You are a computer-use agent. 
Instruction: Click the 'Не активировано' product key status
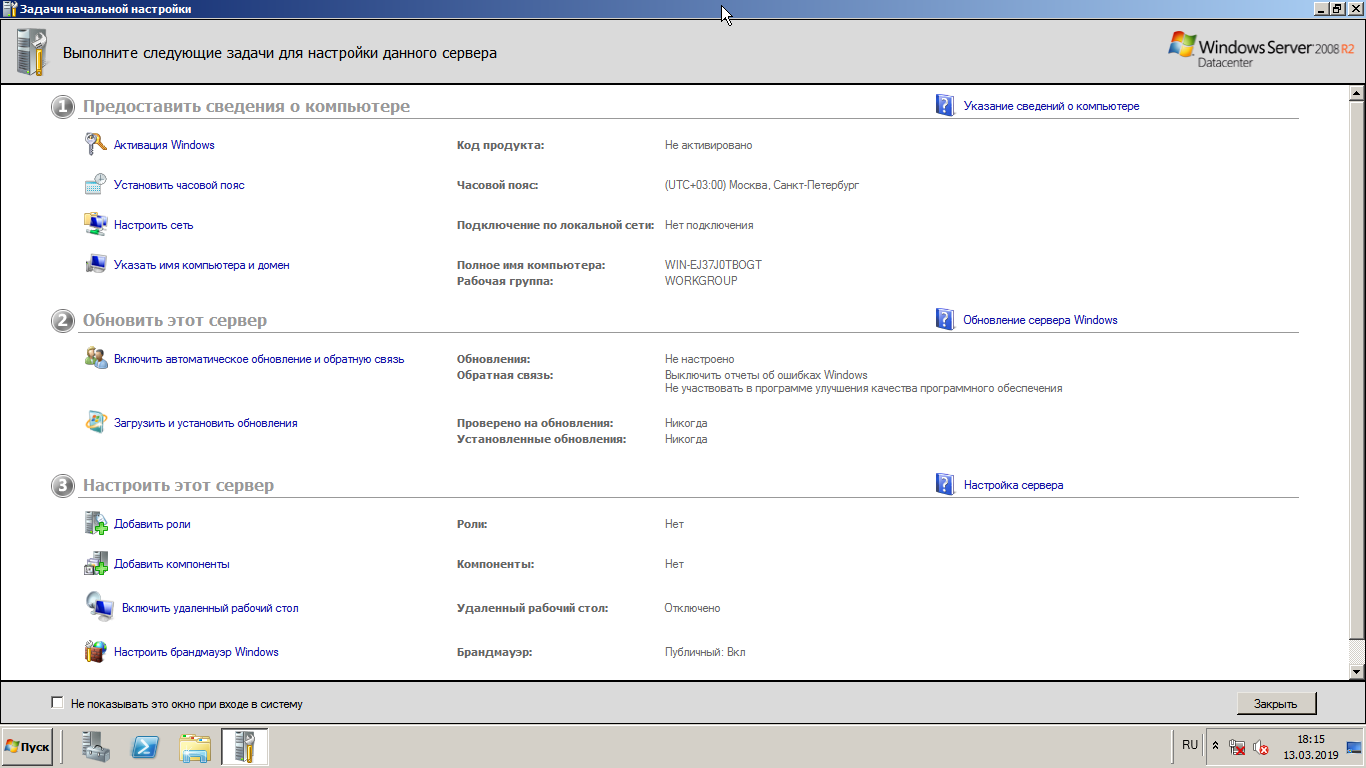[708, 145]
